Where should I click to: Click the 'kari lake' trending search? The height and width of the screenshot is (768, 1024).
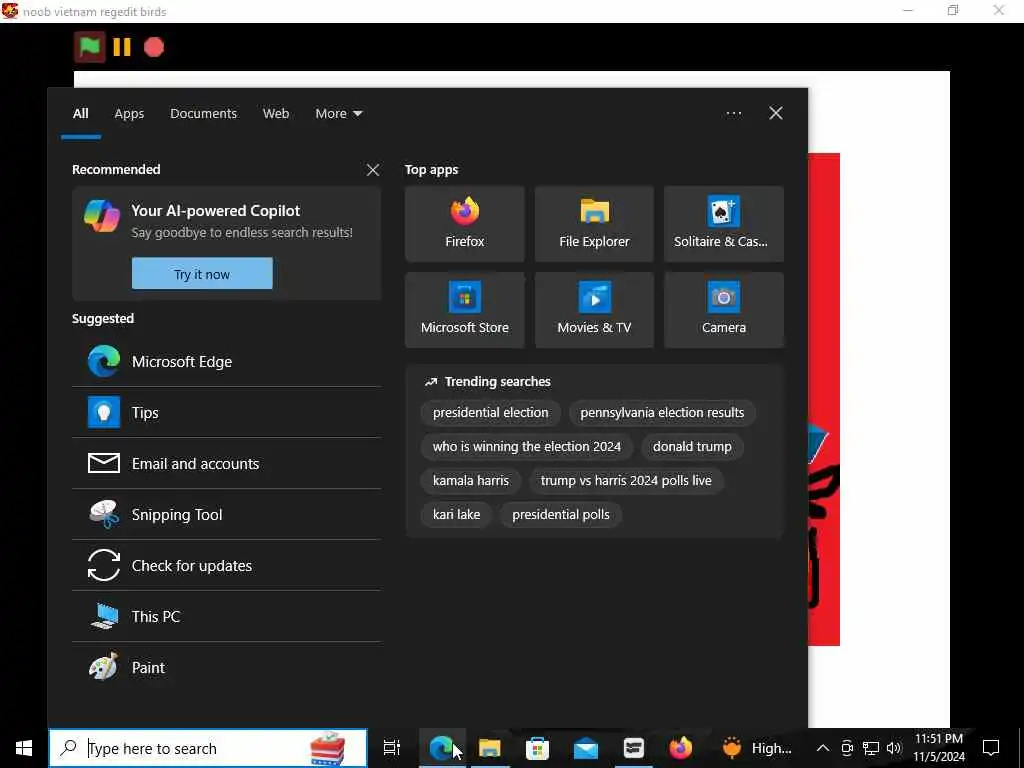(x=456, y=515)
